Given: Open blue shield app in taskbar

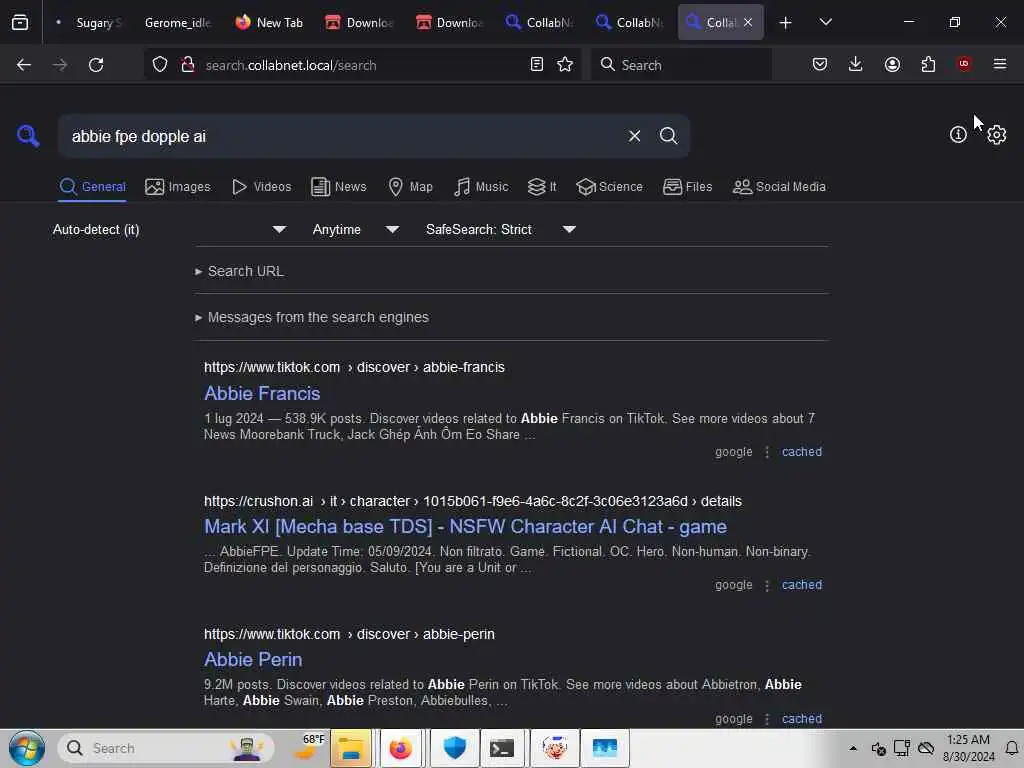Looking at the screenshot, I should point(455,748).
